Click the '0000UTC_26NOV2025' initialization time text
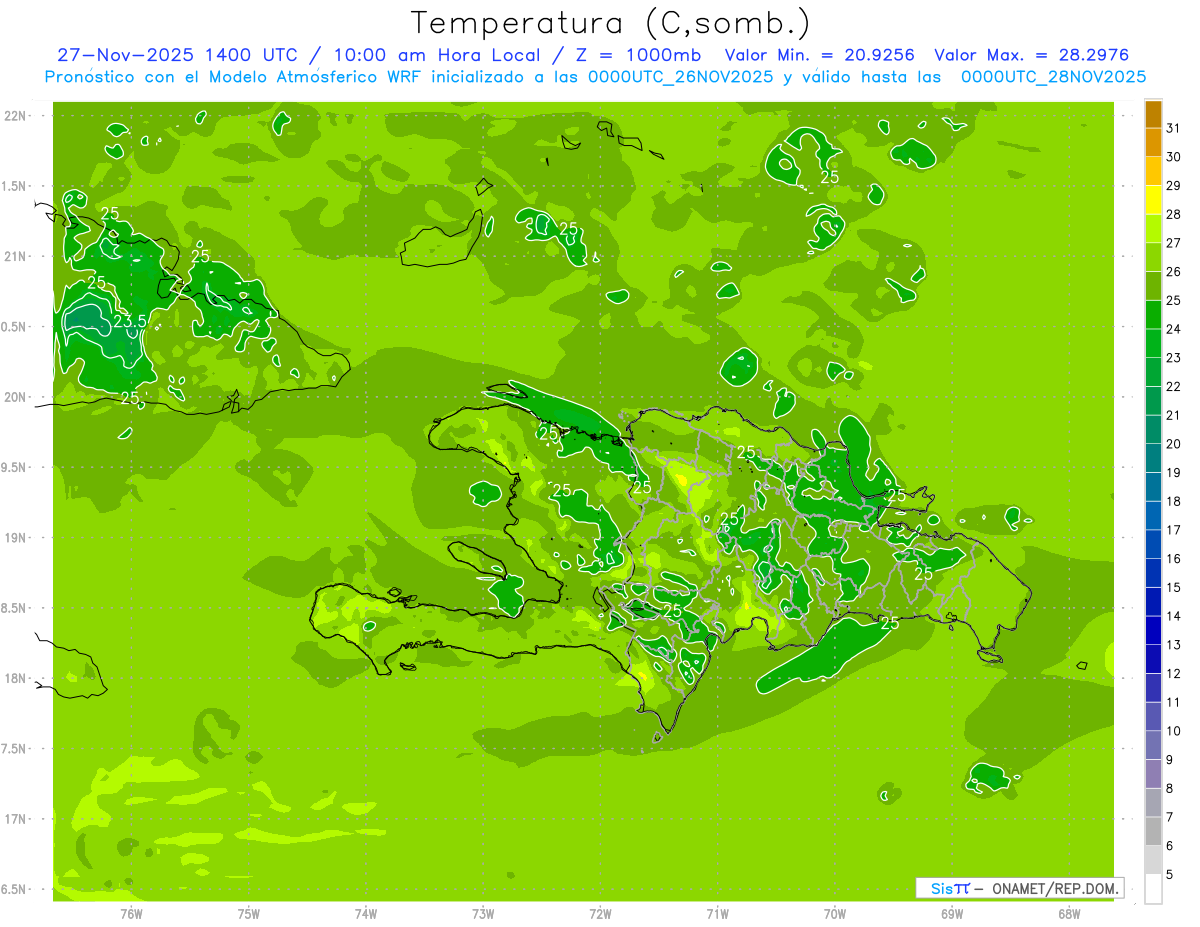Viewport: 1200px width, 927px height. [x=680, y=77]
